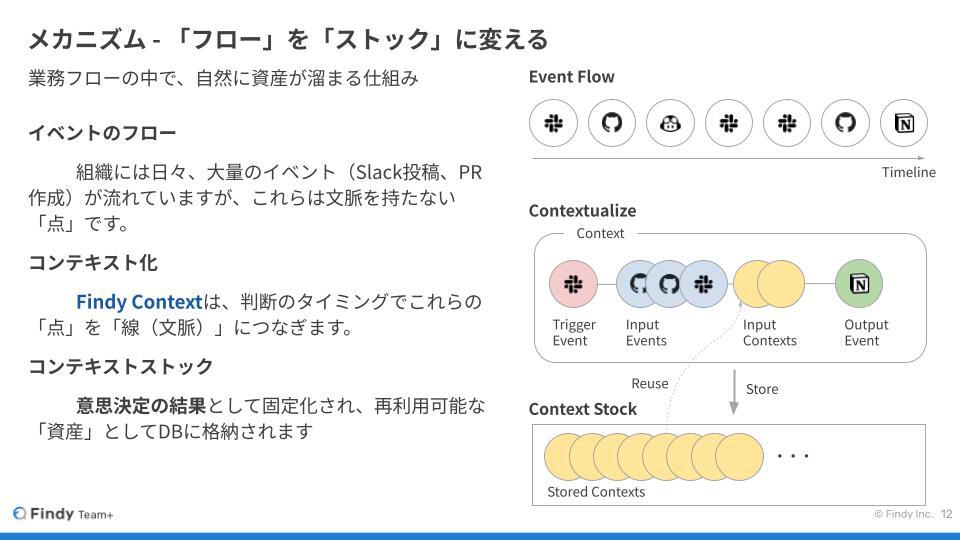This screenshot has height=540, width=960.
Task: Click the Context Stock heading
Action: (582, 409)
